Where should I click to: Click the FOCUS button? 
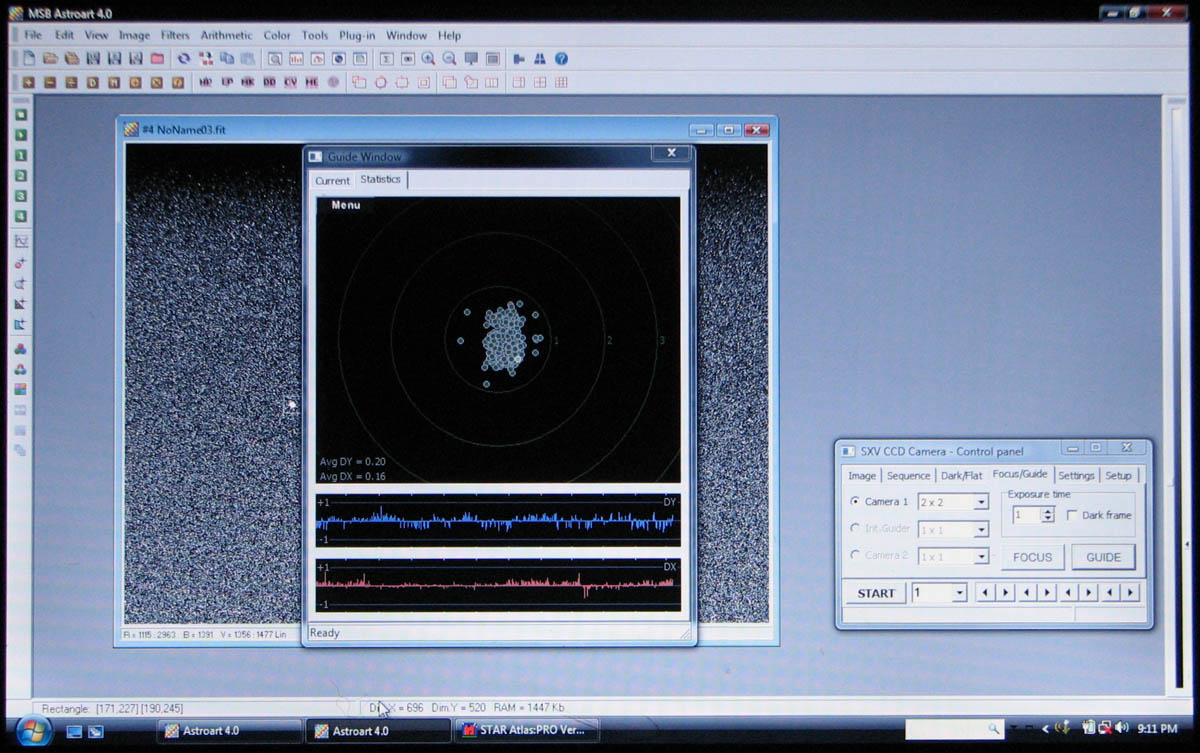coord(1033,557)
